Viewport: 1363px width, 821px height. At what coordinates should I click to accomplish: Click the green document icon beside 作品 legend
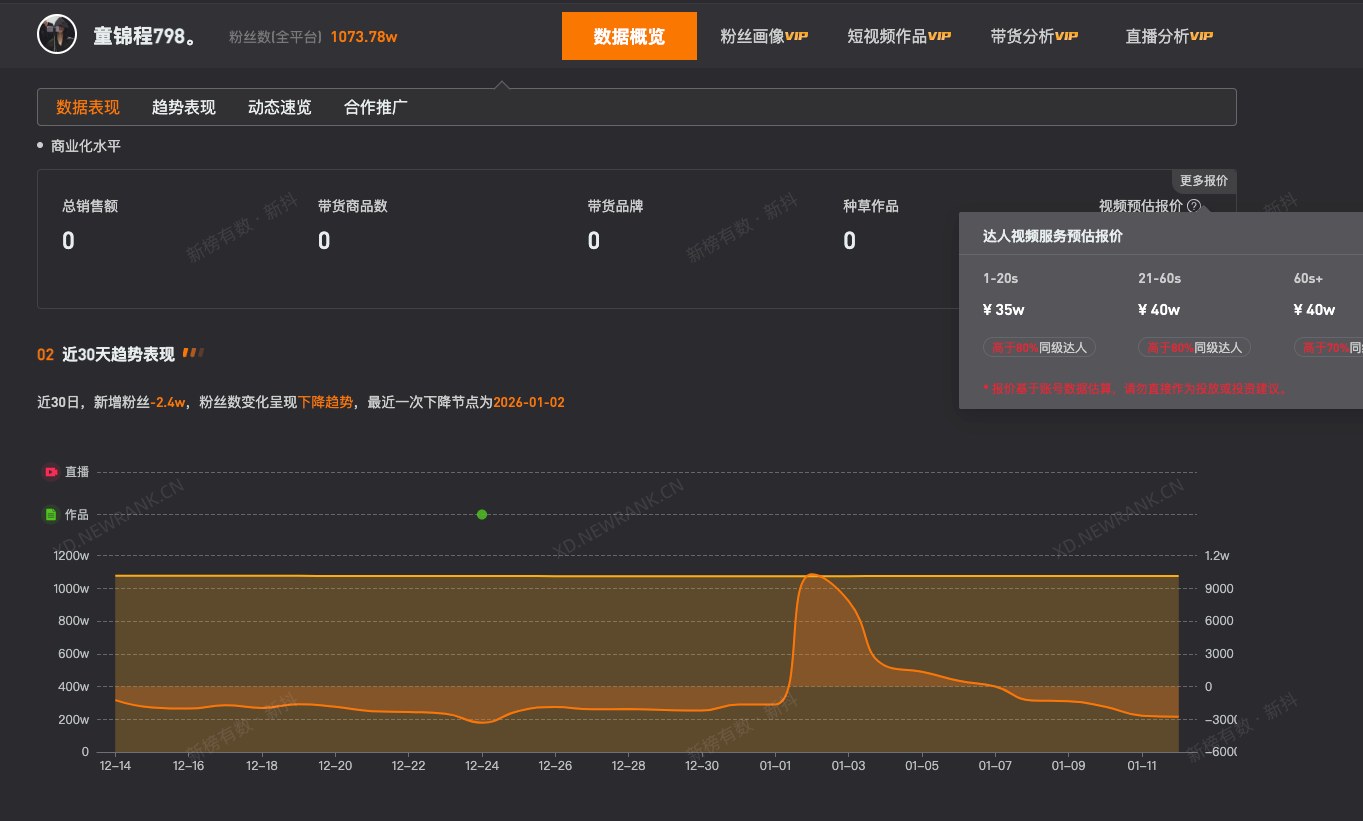coord(50,514)
